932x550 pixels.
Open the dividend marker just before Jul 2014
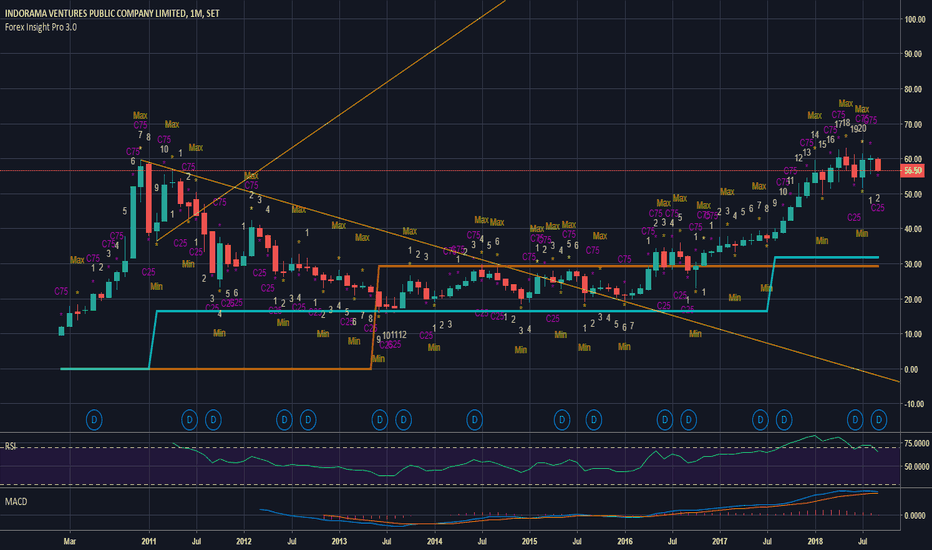click(x=474, y=420)
